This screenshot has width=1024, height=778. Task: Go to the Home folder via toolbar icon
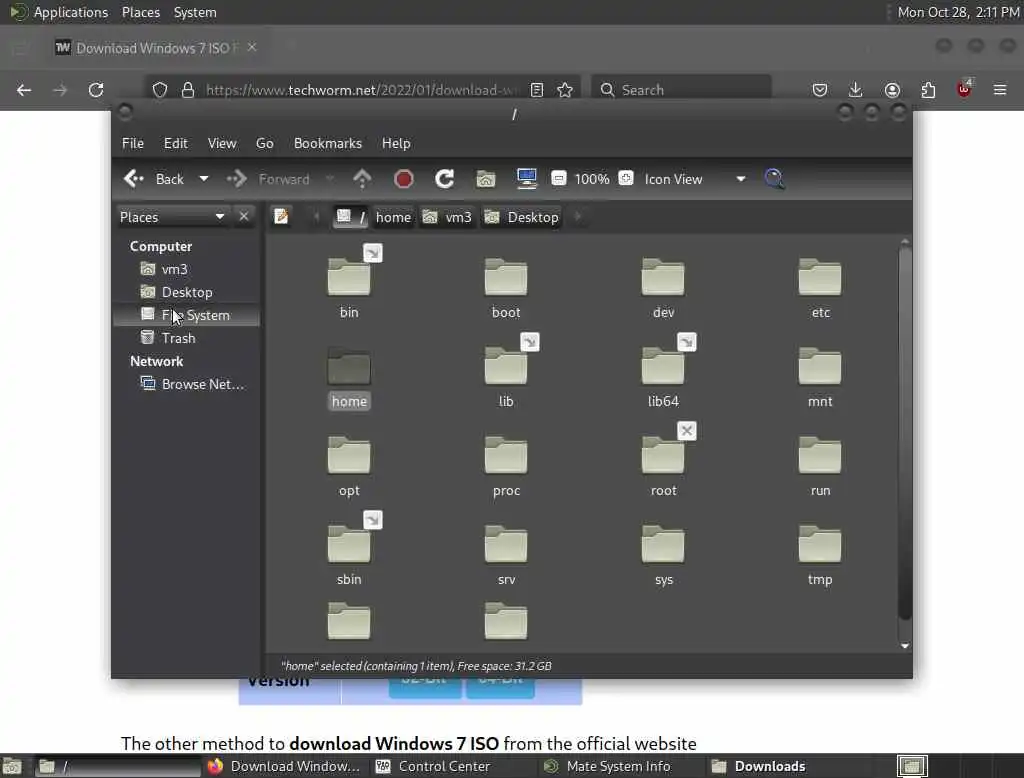(485, 179)
